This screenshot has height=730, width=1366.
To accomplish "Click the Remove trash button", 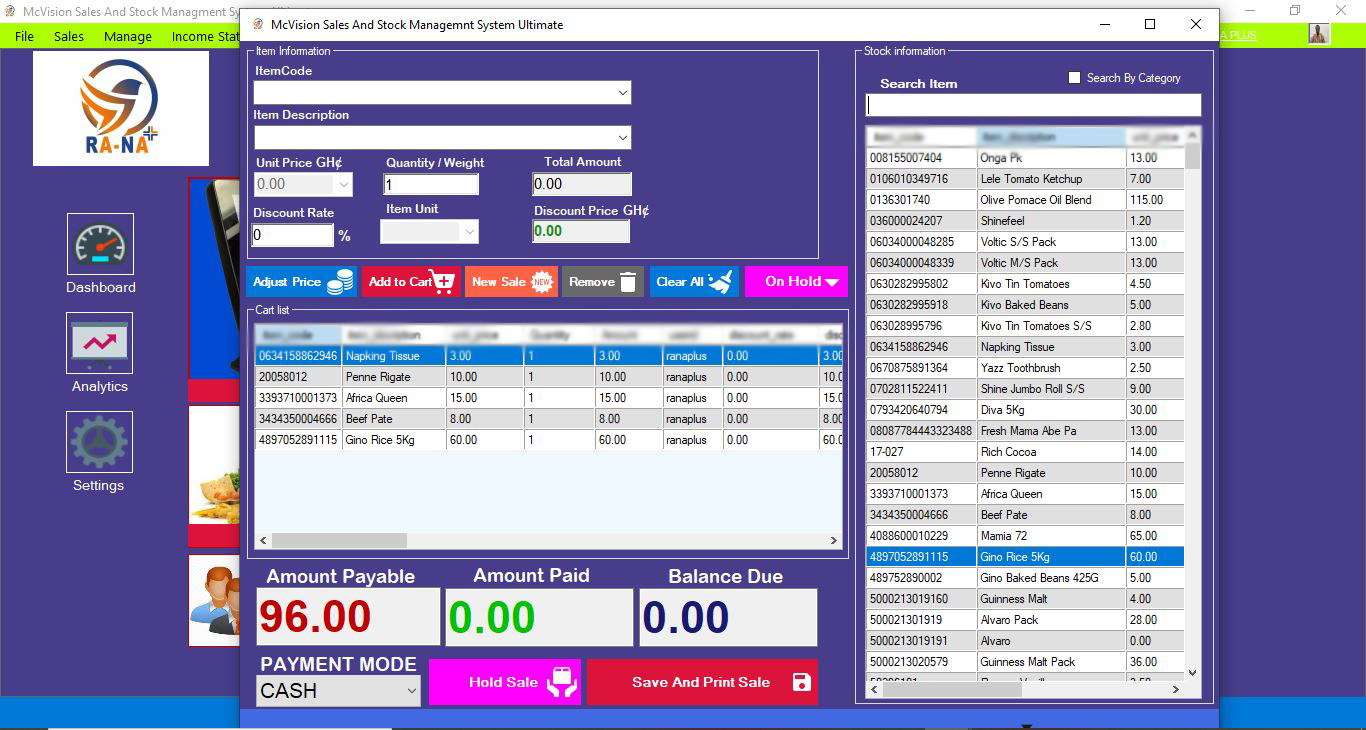I will pos(602,282).
